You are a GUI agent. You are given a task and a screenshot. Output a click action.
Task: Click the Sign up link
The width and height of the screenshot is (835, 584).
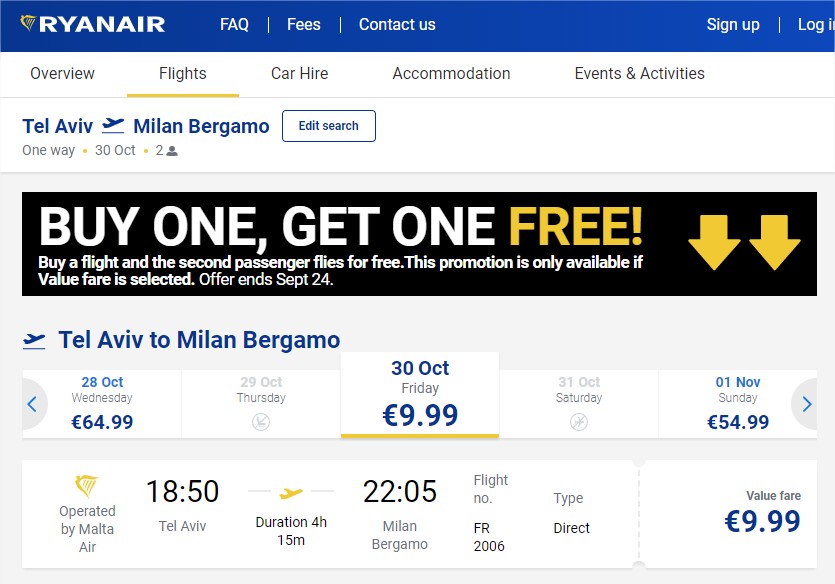tap(733, 24)
